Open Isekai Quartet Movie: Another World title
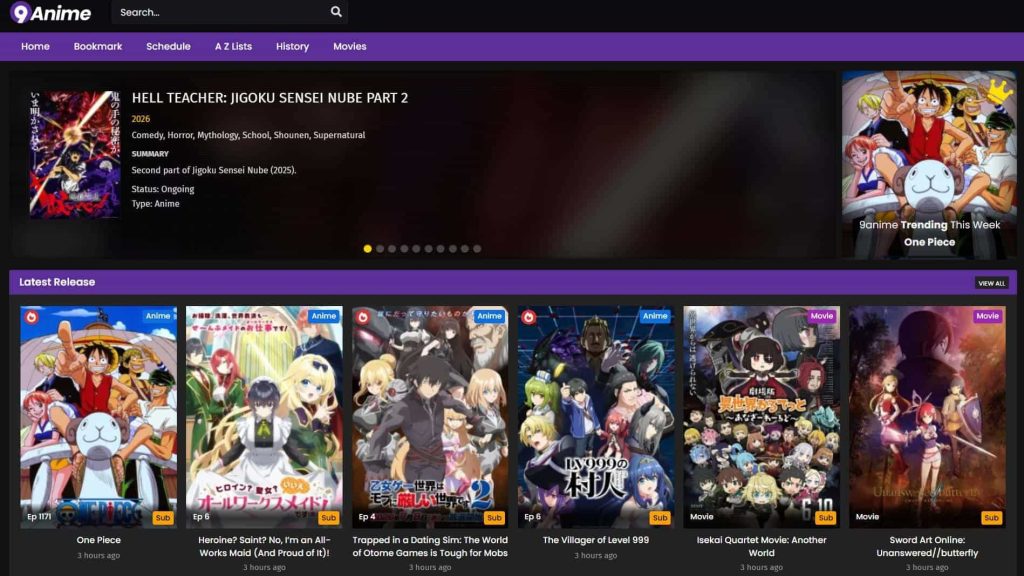1024x576 pixels. [761, 547]
